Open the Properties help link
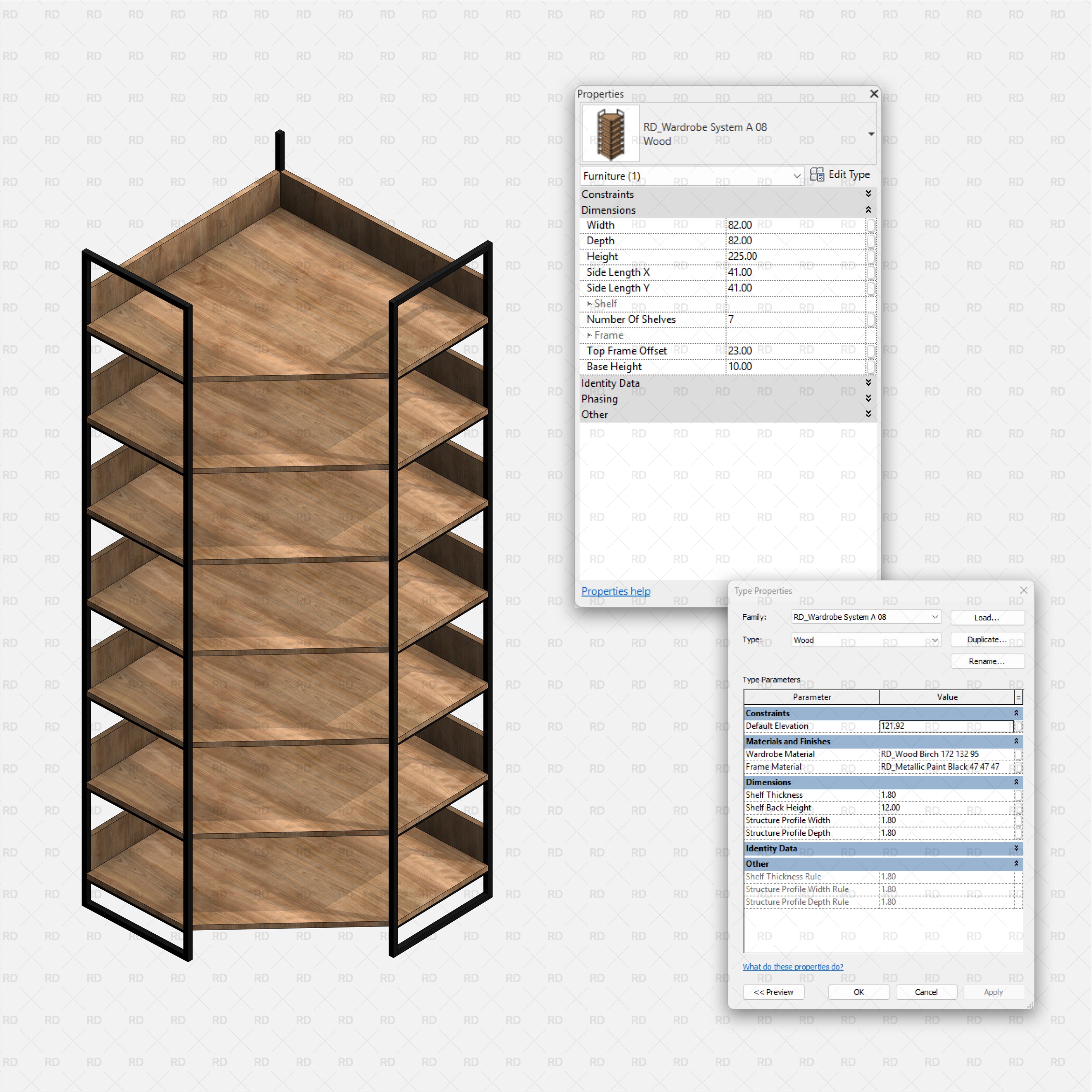 [616, 591]
